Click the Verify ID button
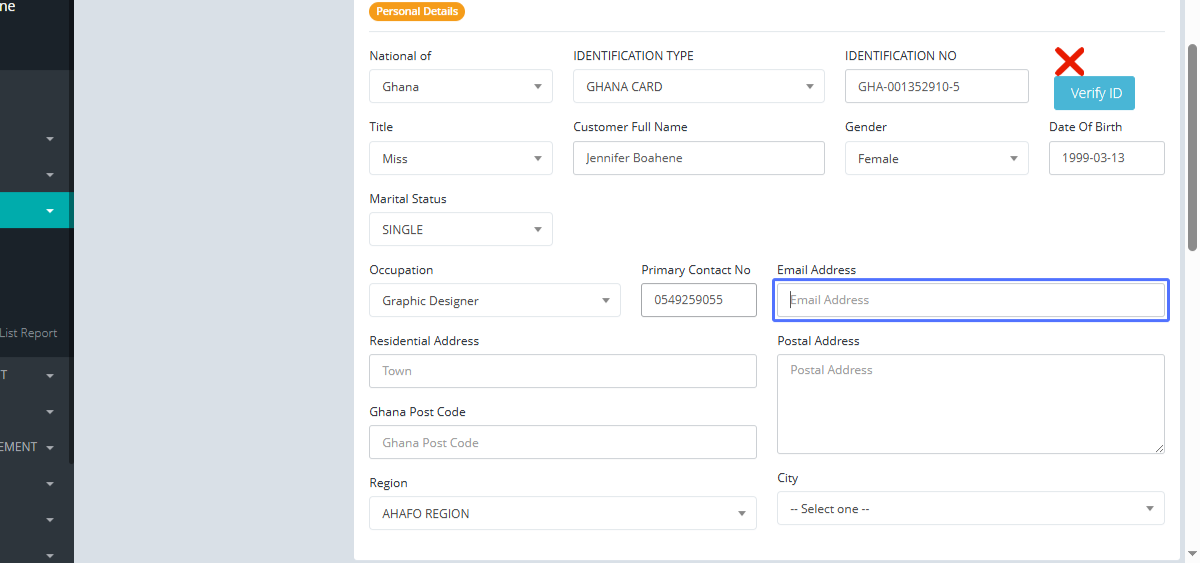 pos(1094,93)
